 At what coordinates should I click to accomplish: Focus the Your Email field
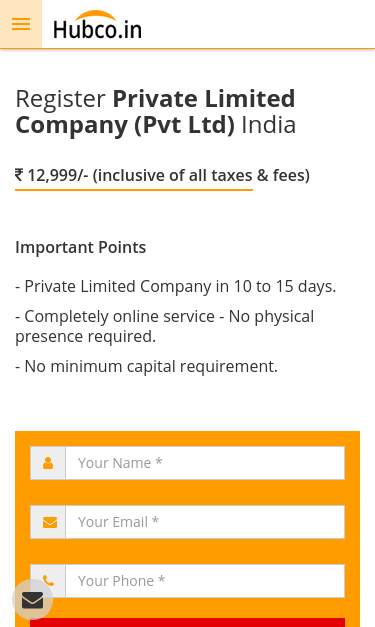point(205,522)
